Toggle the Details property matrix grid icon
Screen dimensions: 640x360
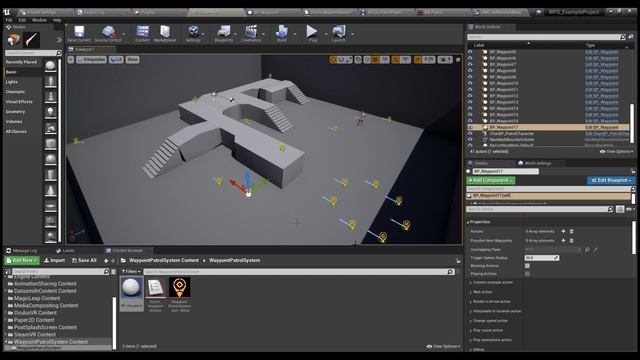620,209
